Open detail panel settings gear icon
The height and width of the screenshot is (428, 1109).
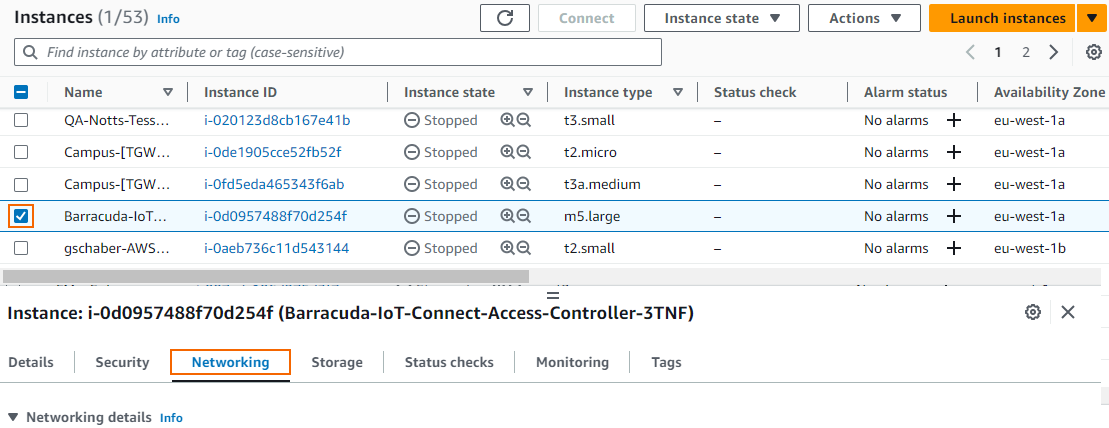click(x=1033, y=312)
